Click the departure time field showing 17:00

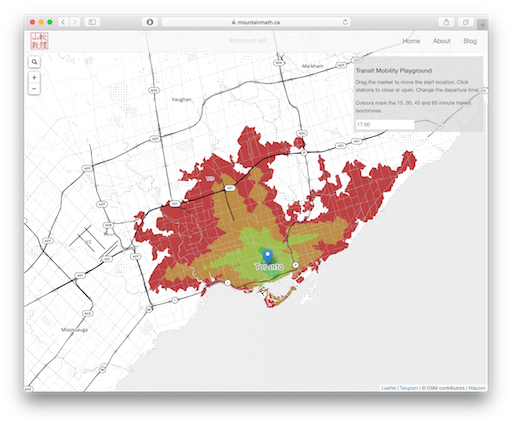click(x=385, y=124)
